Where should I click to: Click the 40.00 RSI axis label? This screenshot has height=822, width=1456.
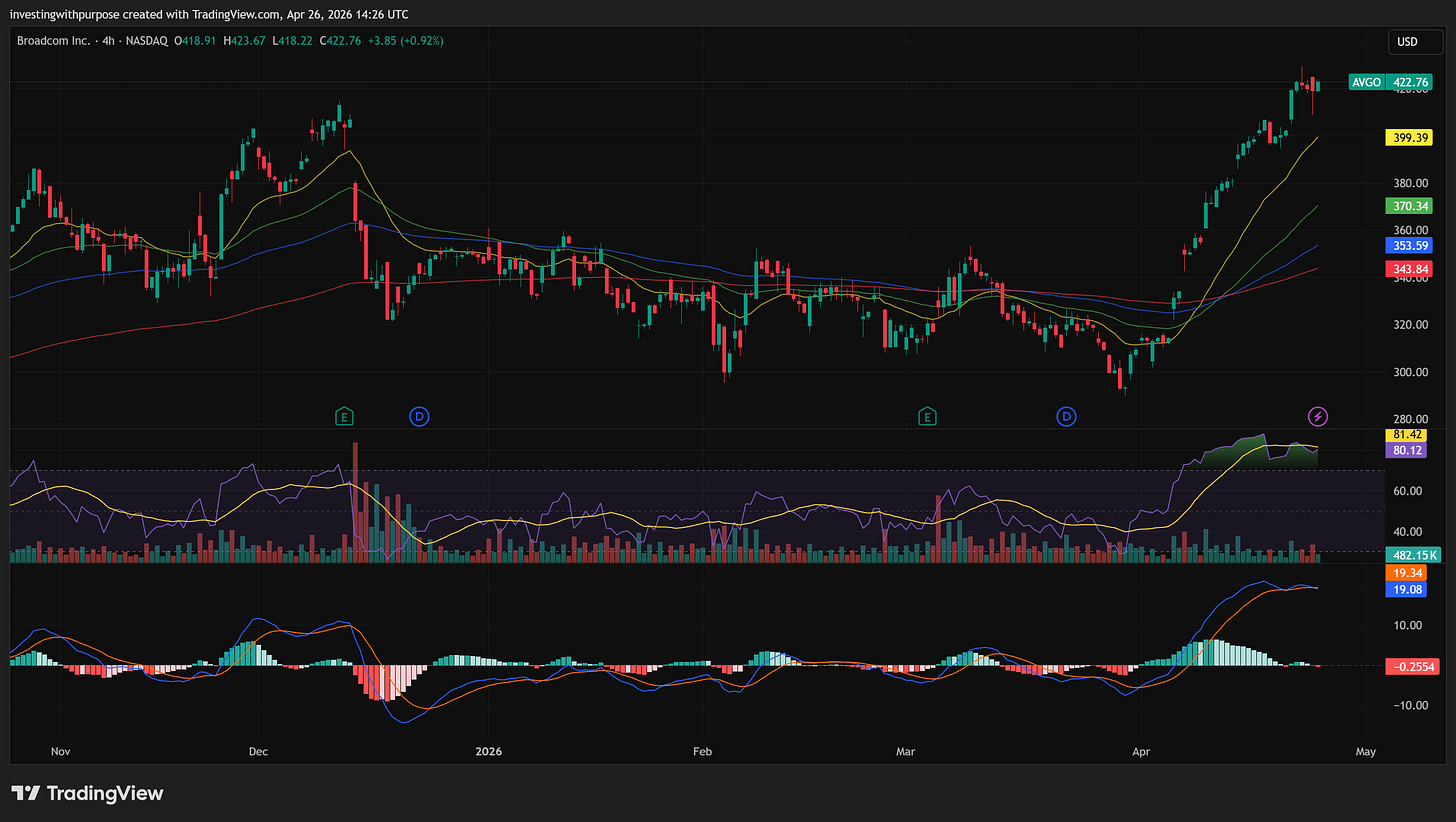pos(1406,532)
